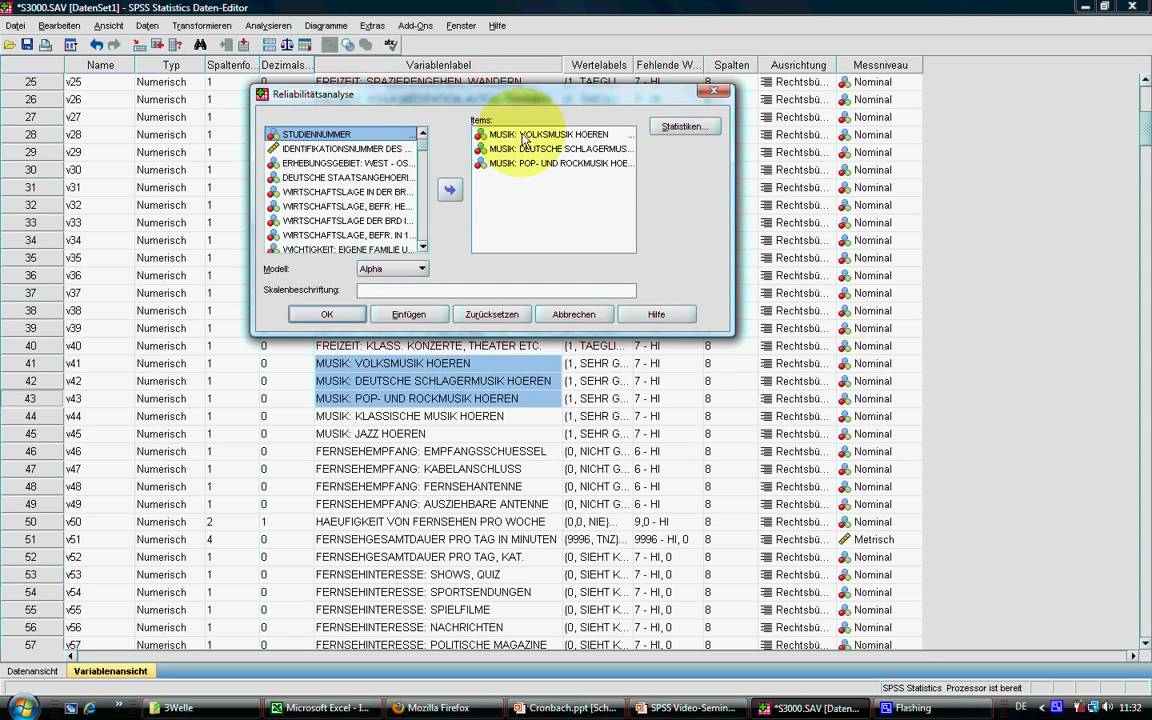
Task: Click the Split file icon
Action: (x=270, y=45)
